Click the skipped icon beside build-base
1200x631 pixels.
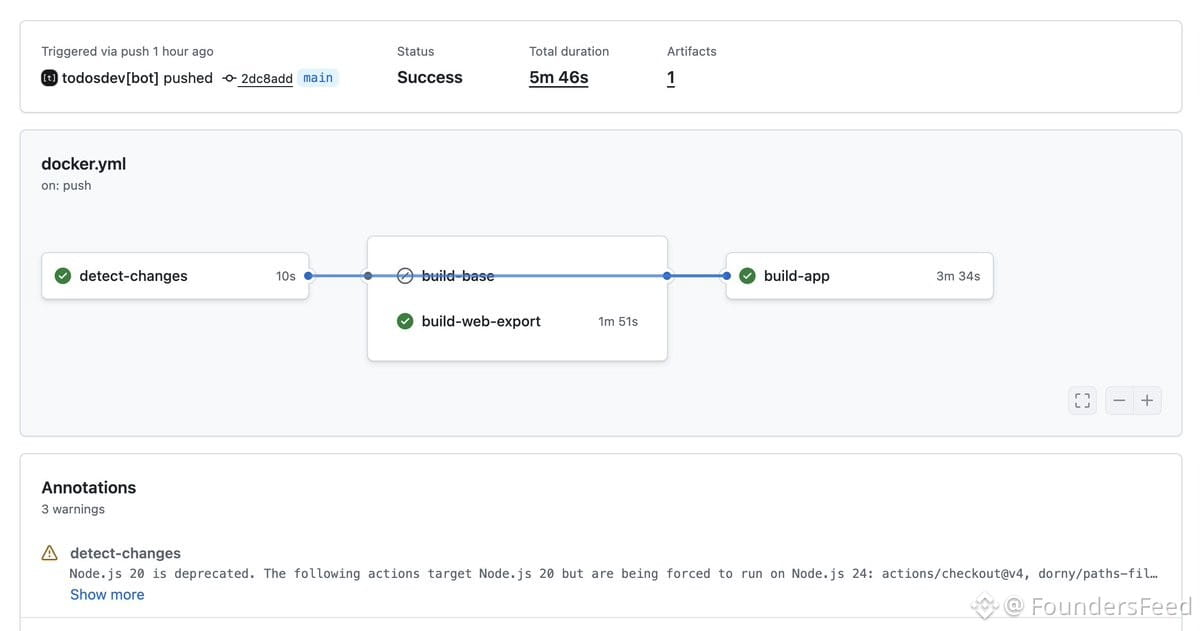tap(405, 276)
